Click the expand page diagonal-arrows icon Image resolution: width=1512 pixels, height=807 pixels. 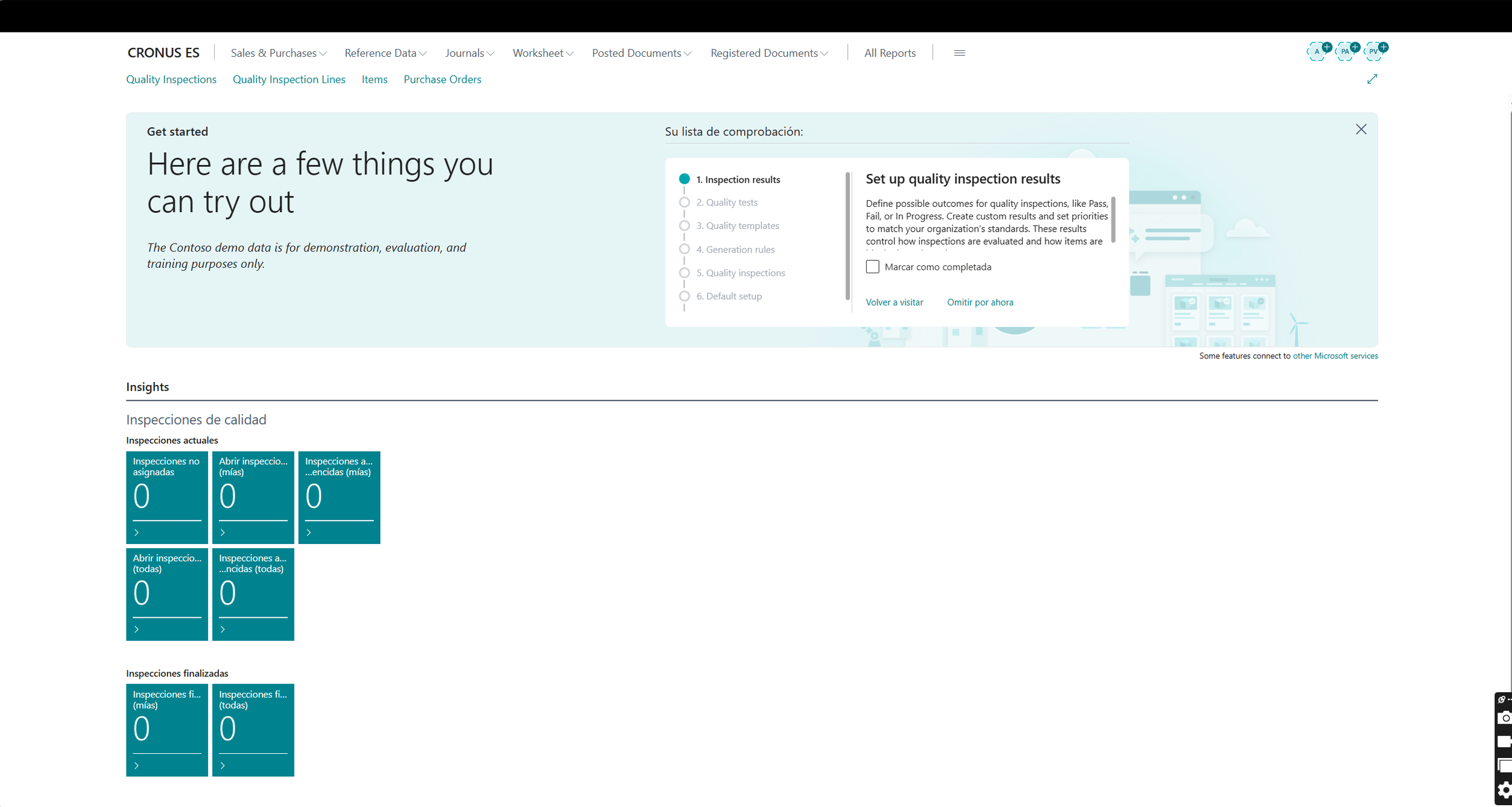point(1372,79)
